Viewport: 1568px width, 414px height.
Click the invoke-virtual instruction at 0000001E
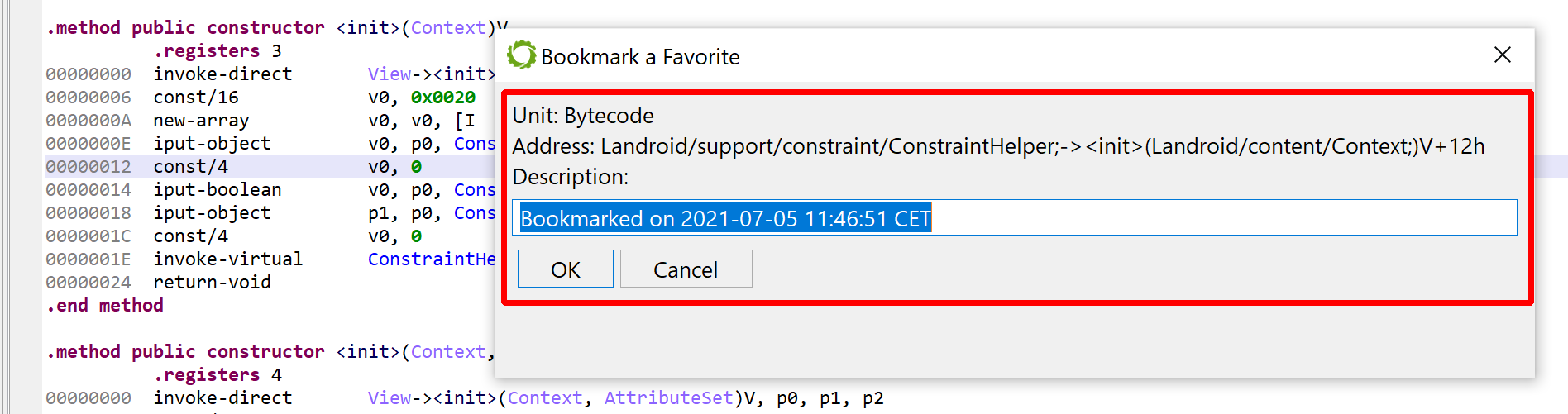[227, 259]
